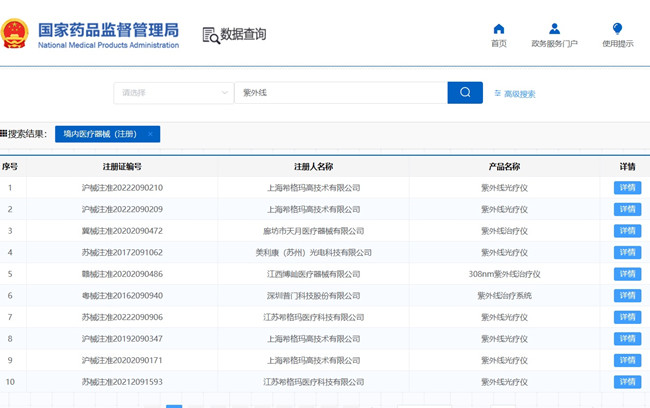Click the 使用提示 lightbulb icon
The height and width of the screenshot is (408, 650).
tap(617, 29)
